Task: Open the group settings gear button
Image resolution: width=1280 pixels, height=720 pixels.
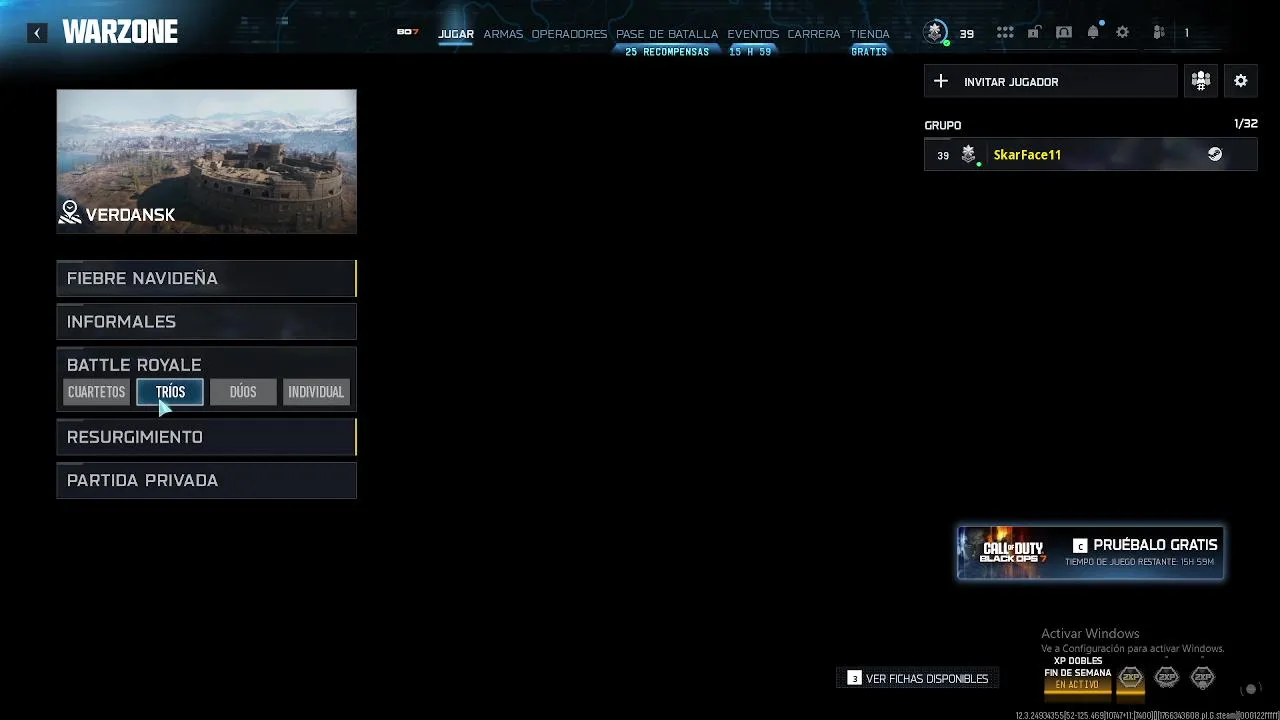Action: point(1241,81)
